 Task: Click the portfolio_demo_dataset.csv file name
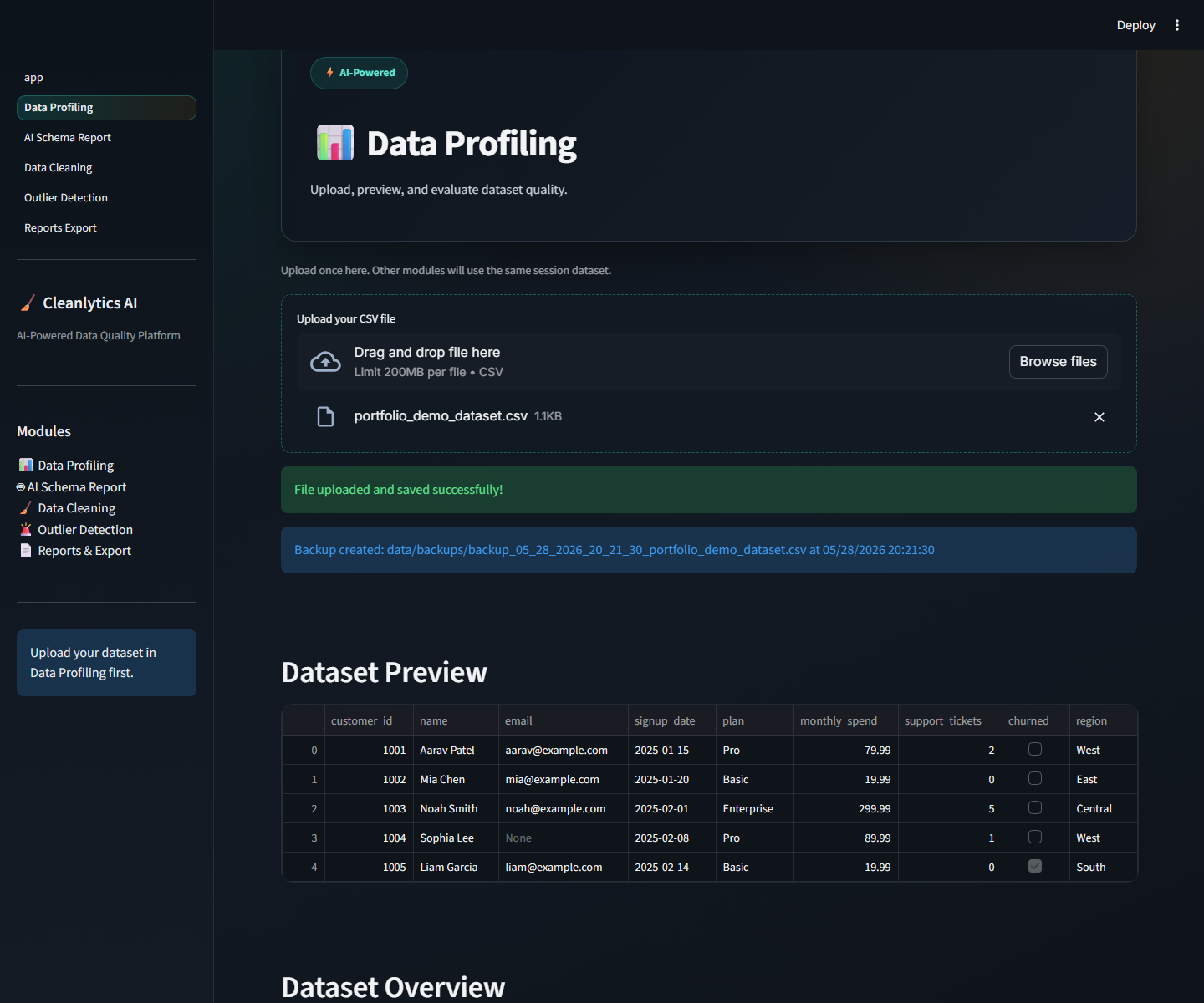[x=441, y=416]
